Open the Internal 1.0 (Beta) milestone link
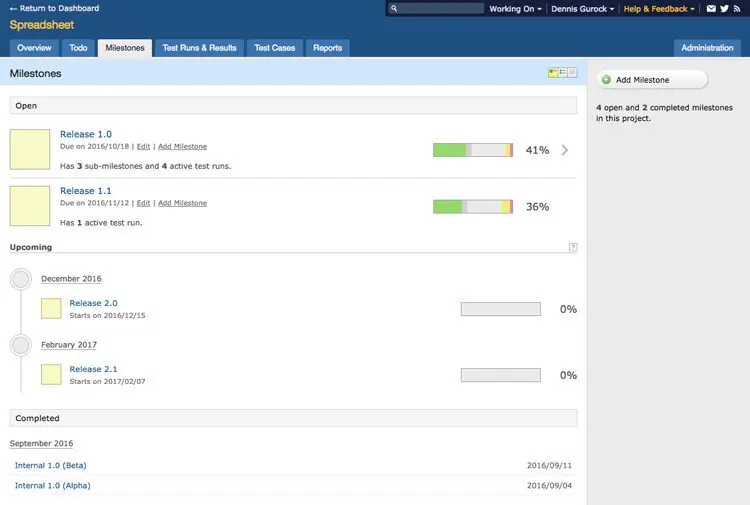 51,465
